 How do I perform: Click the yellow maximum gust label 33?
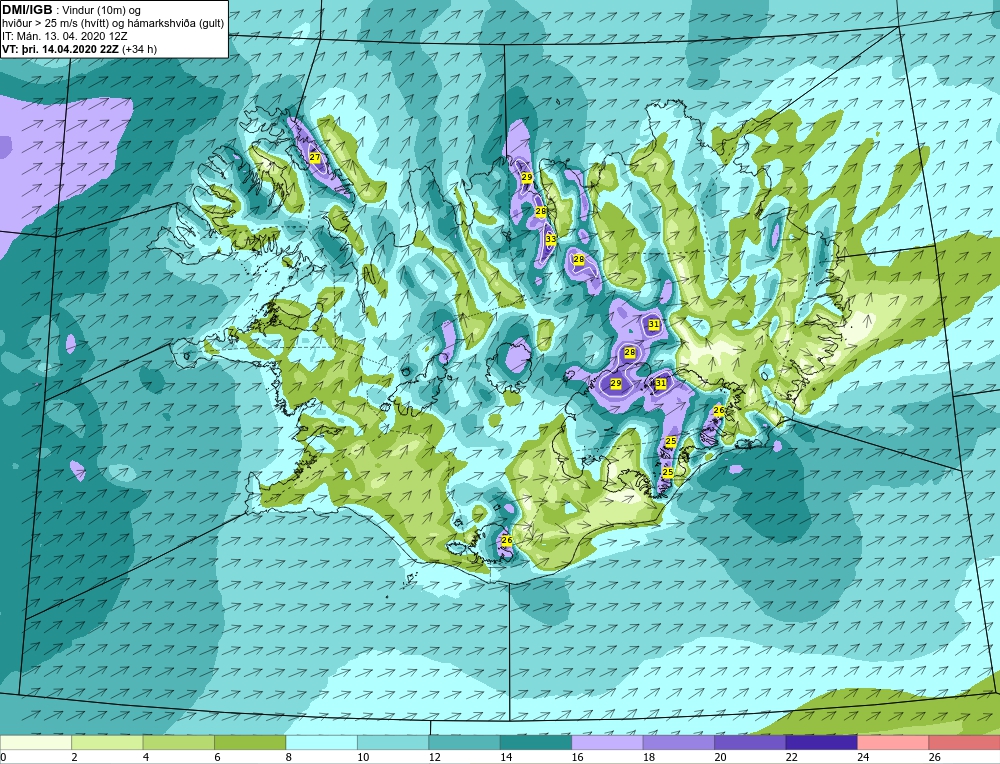tap(550, 240)
